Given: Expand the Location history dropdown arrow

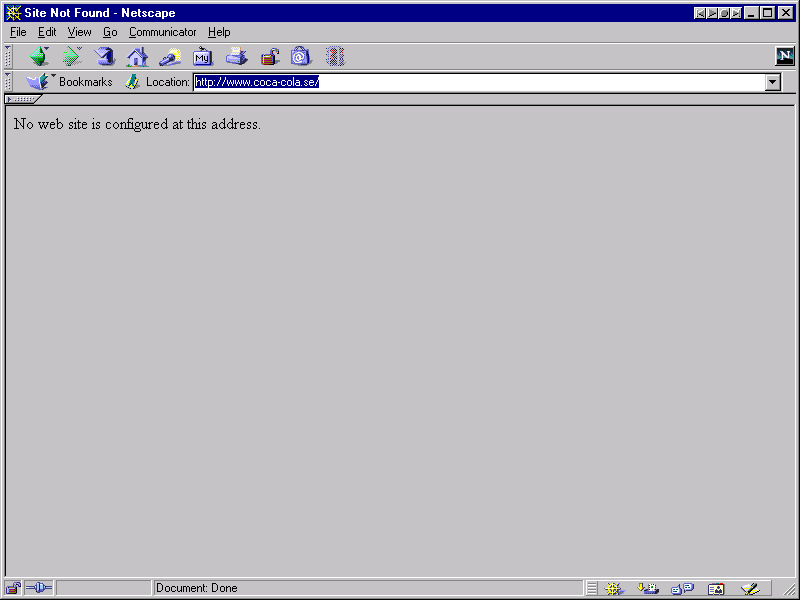Looking at the screenshot, I should pos(772,82).
